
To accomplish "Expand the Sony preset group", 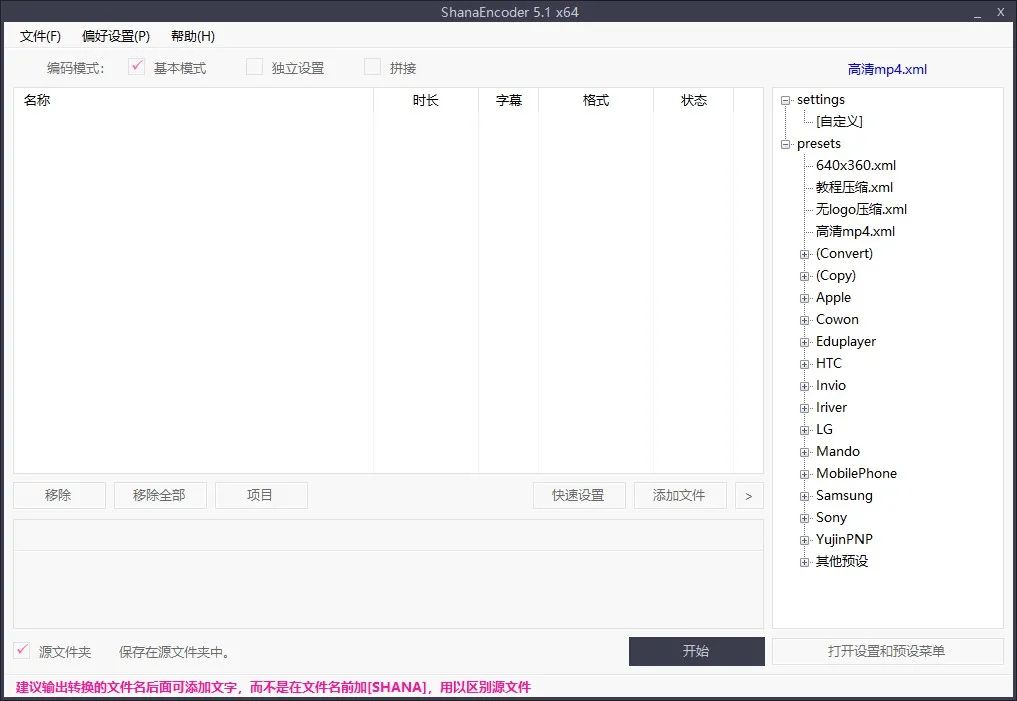I will coord(805,517).
